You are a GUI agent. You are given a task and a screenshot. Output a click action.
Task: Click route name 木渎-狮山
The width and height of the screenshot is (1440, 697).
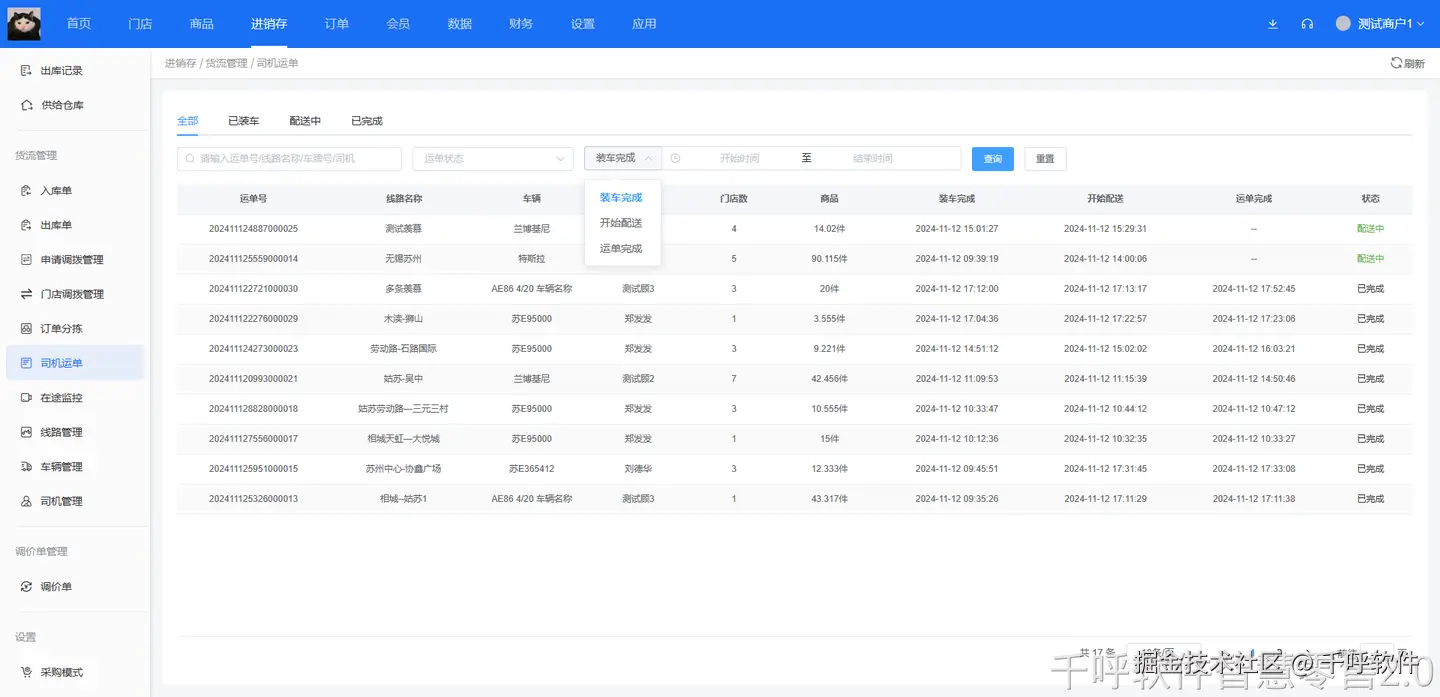point(404,319)
